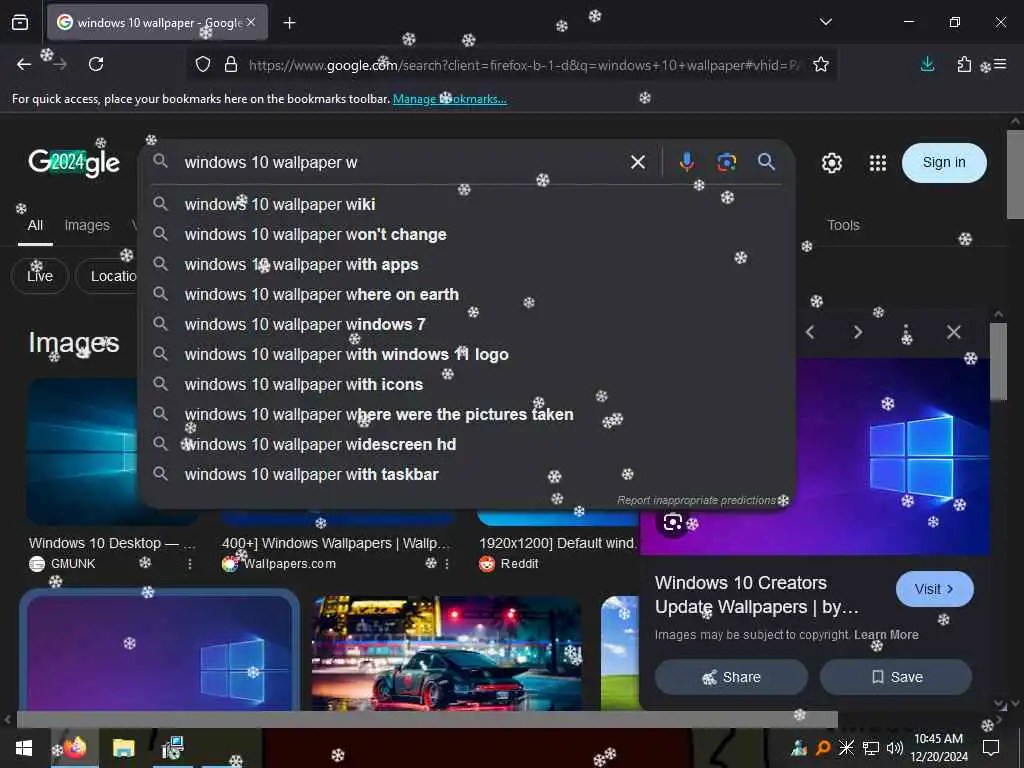1024x768 pixels.
Task: Open a new tab with plus button
Action: [x=289, y=23]
